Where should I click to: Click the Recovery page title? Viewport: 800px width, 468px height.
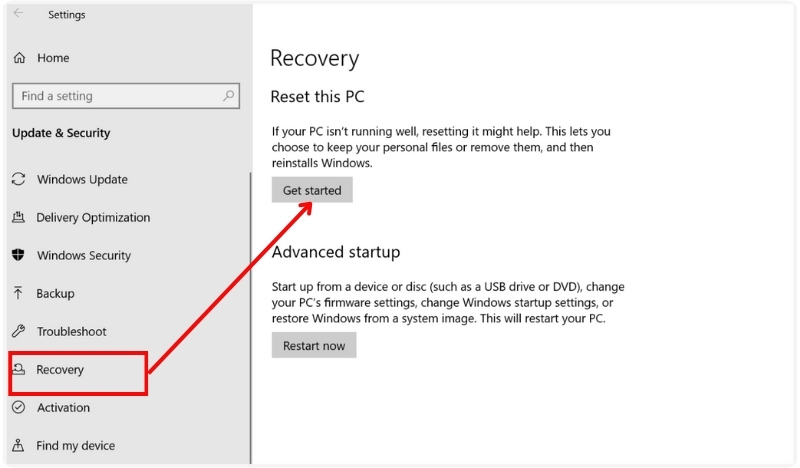[x=314, y=58]
